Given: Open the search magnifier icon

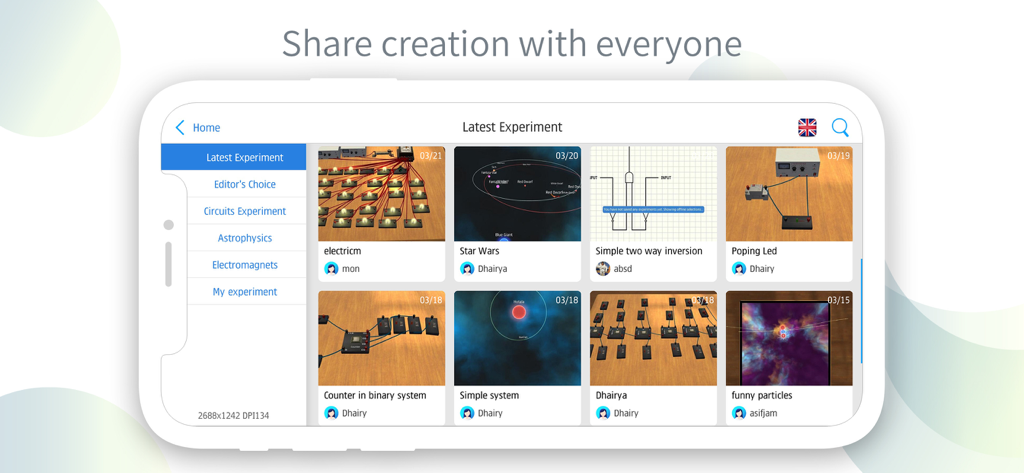Looking at the screenshot, I should [x=840, y=127].
